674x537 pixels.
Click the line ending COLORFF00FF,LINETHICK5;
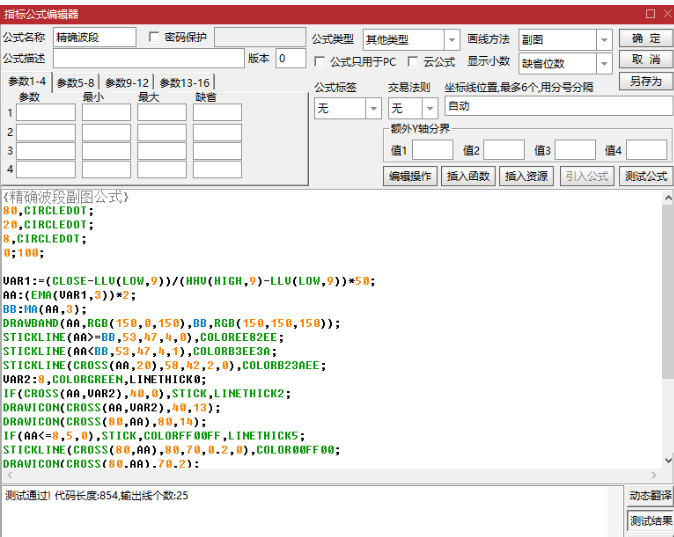tap(154, 436)
